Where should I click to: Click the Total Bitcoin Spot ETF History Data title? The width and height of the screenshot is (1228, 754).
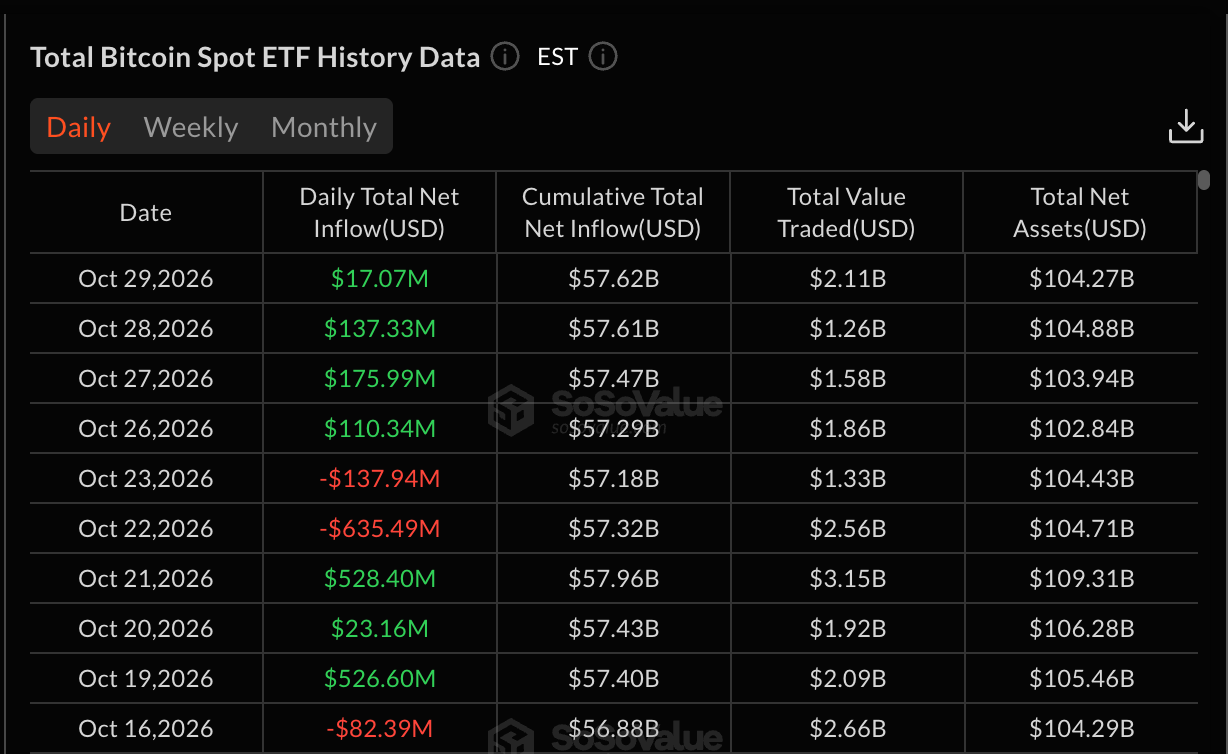pos(256,57)
